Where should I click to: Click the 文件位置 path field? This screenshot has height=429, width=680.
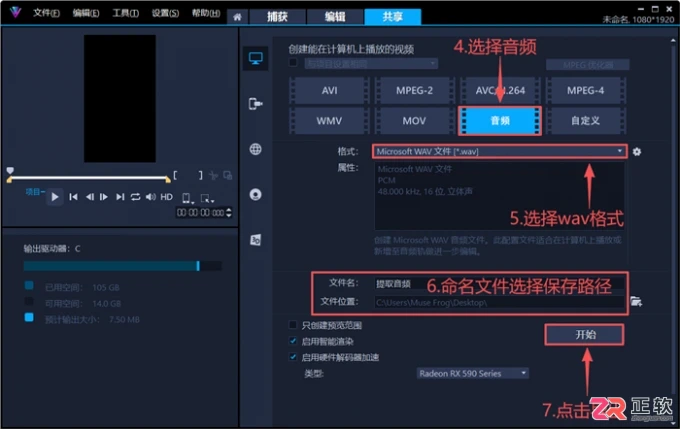[500, 302]
